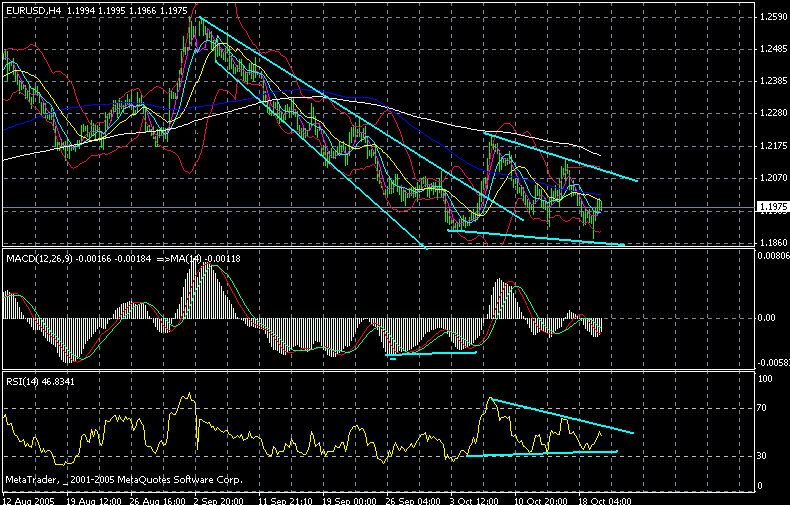
Task: Select the cyan trendline under MACD histogram lows
Action: coord(431,354)
